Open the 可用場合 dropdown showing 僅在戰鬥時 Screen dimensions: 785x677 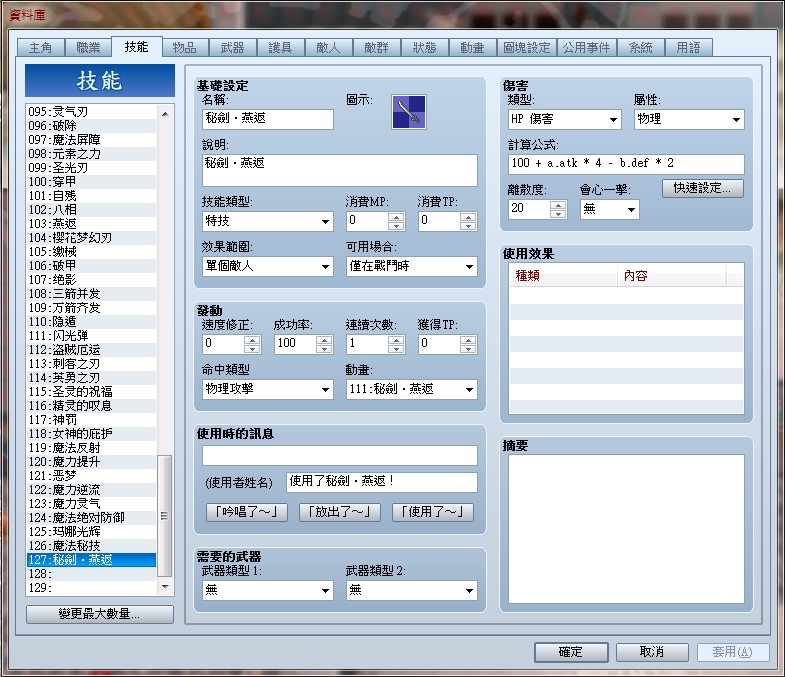click(x=412, y=266)
